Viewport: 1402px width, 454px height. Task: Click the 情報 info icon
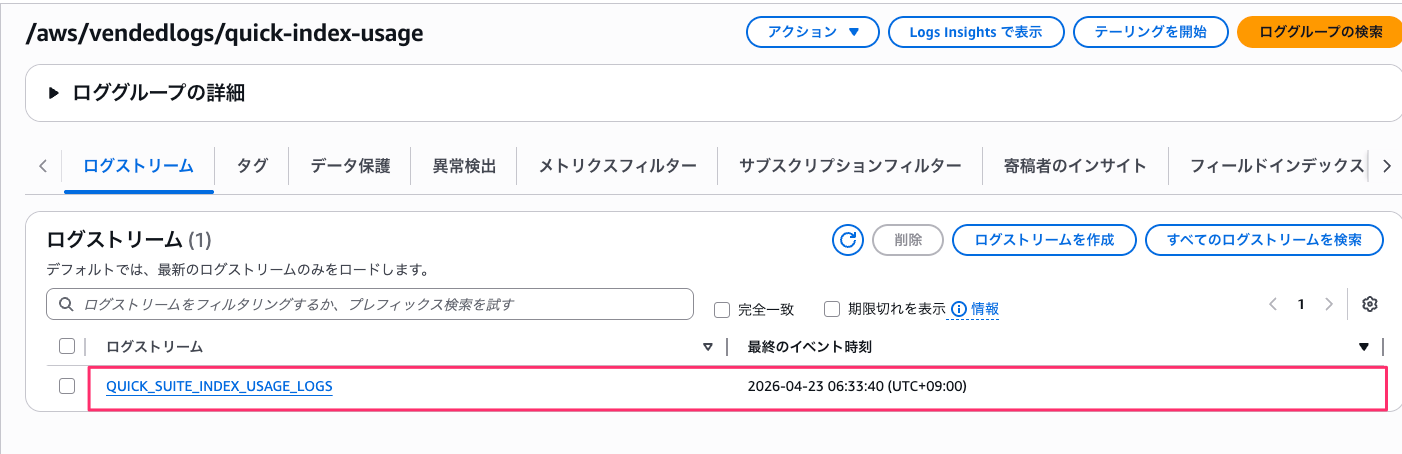pos(959,309)
